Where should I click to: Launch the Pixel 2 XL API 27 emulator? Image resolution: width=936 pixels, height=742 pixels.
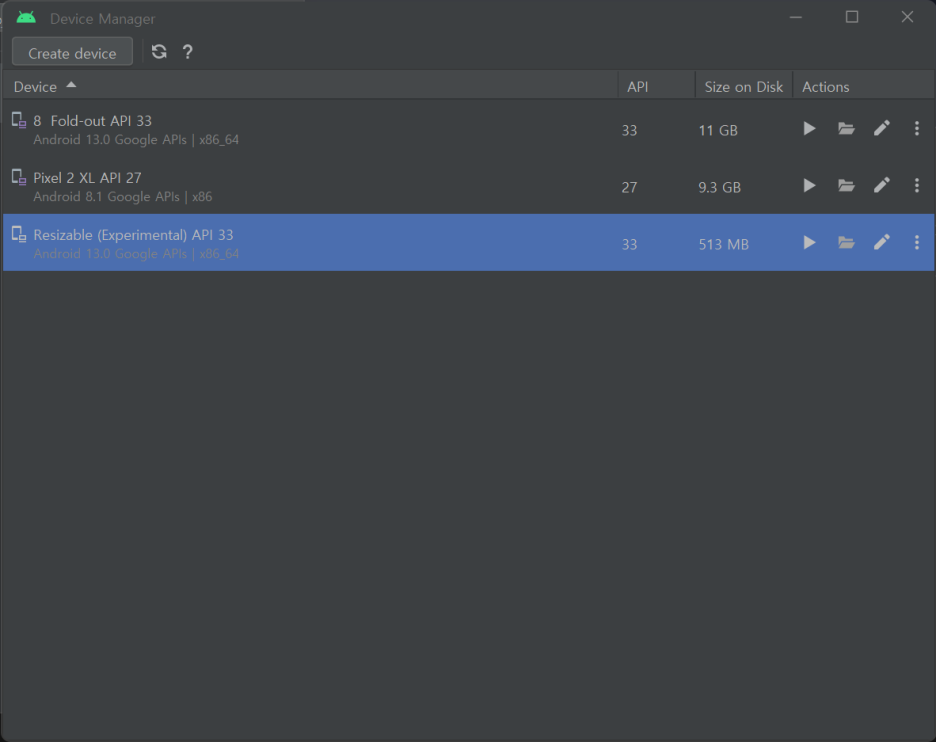click(x=809, y=186)
